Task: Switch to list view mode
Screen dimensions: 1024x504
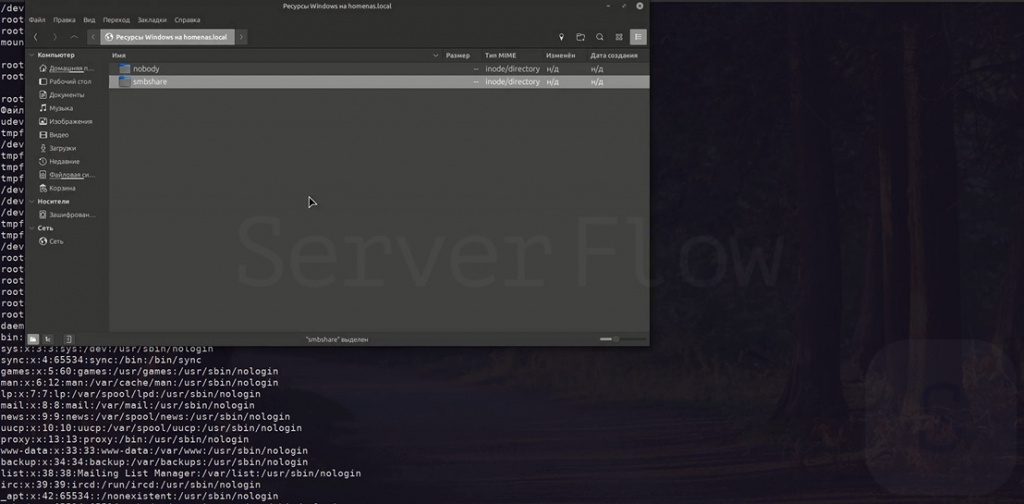Action: coord(638,37)
